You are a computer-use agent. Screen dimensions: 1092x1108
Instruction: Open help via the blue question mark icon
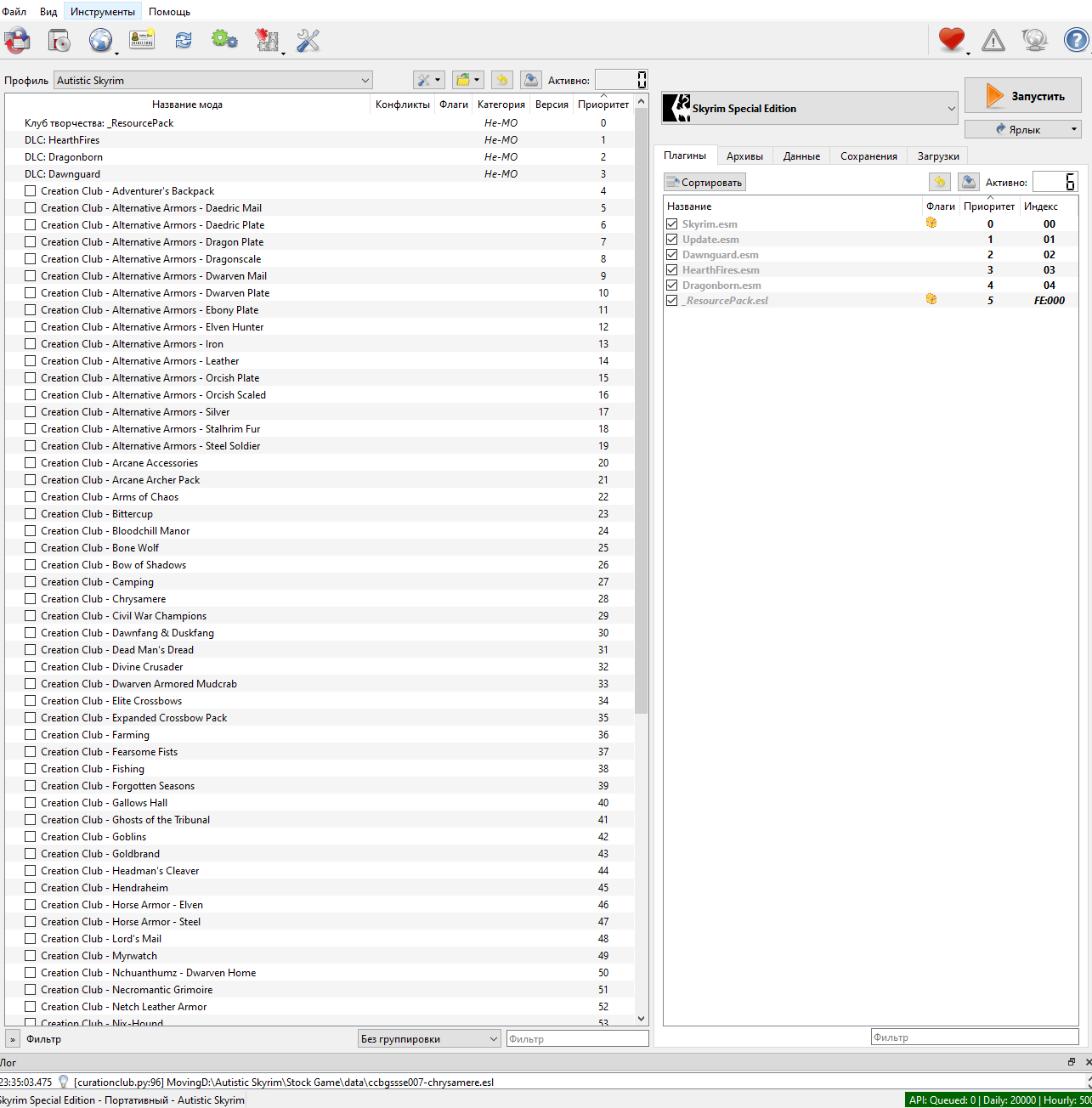(1076, 40)
